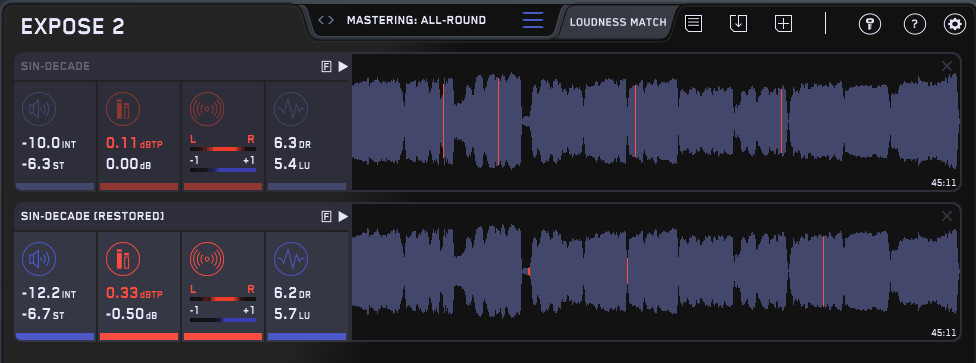Click the peaks meter icon on SIN-DECADE
The width and height of the screenshot is (976, 363).
coord(123,110)
